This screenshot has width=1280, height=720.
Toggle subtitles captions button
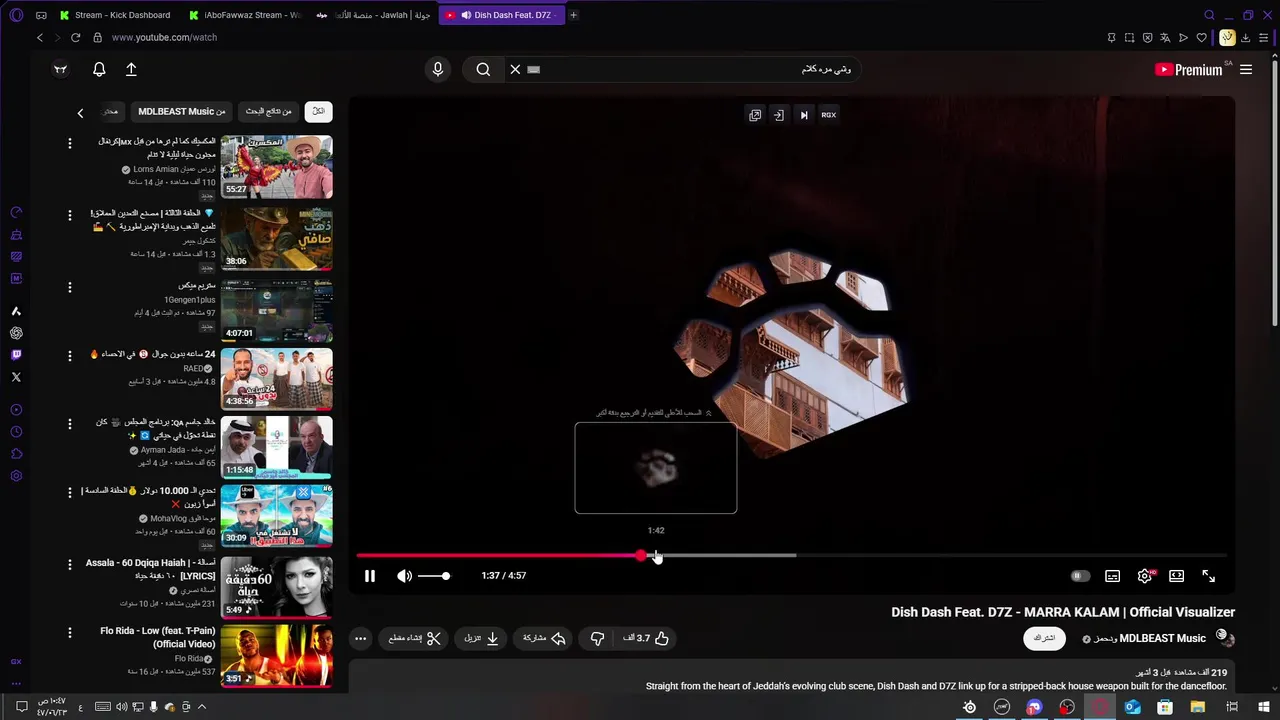pos(1112,576)
